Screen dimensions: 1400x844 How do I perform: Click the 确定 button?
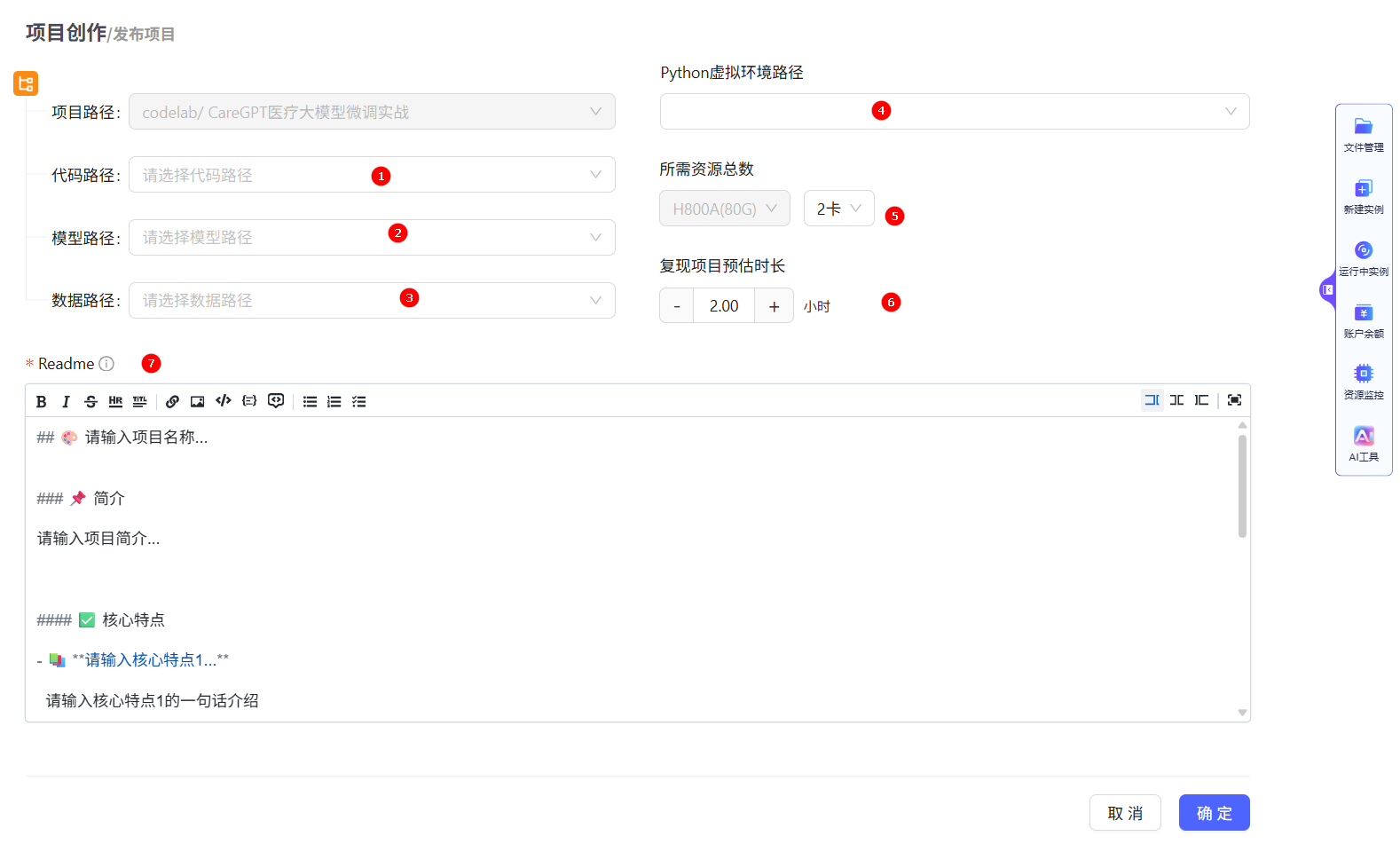click(1214, 813)
